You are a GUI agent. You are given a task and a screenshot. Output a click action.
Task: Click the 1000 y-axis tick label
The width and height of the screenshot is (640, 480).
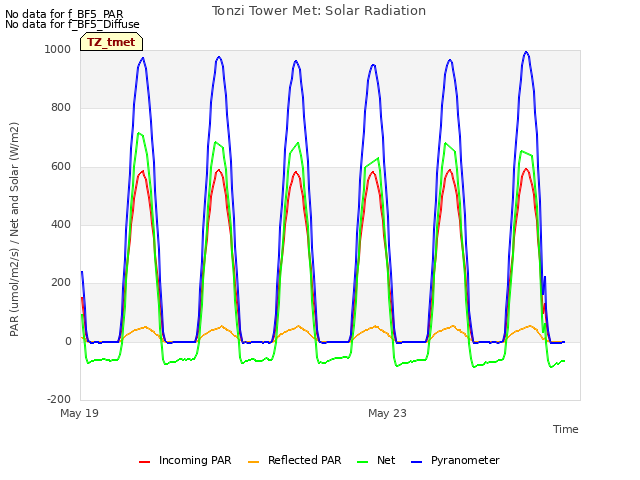click(58, 49)
